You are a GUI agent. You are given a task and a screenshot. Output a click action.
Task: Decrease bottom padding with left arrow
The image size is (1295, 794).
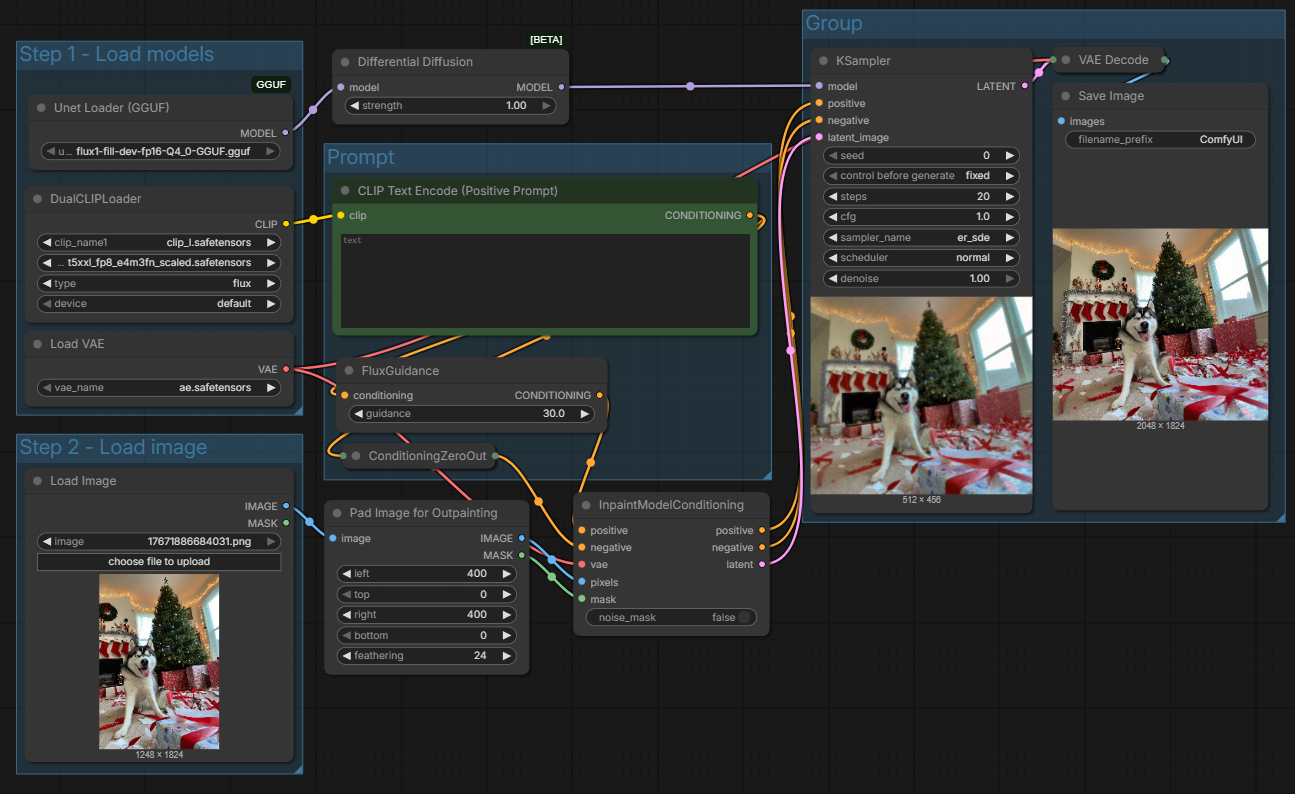(346, 636)
